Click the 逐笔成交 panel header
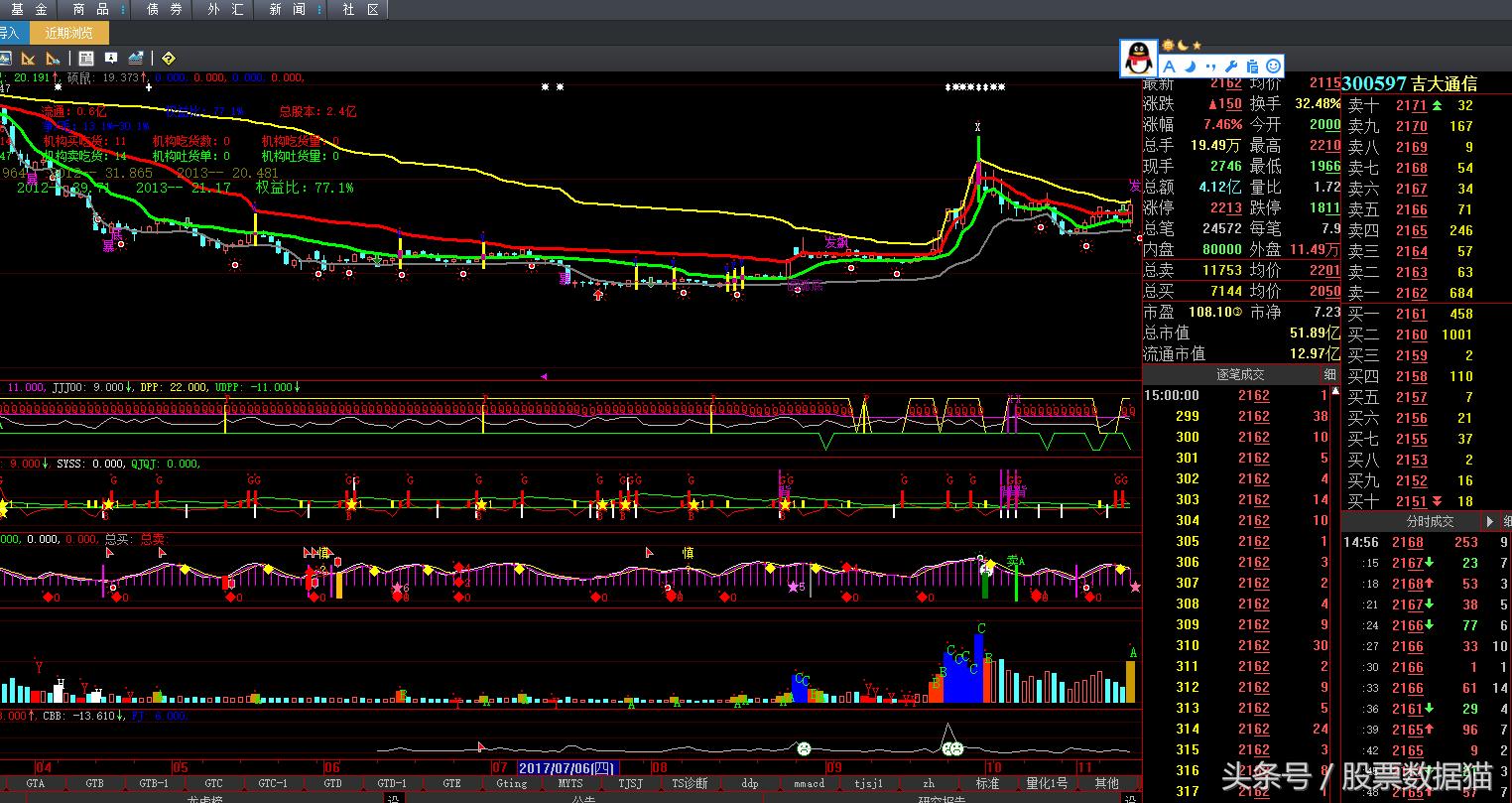 (1240, 374)
